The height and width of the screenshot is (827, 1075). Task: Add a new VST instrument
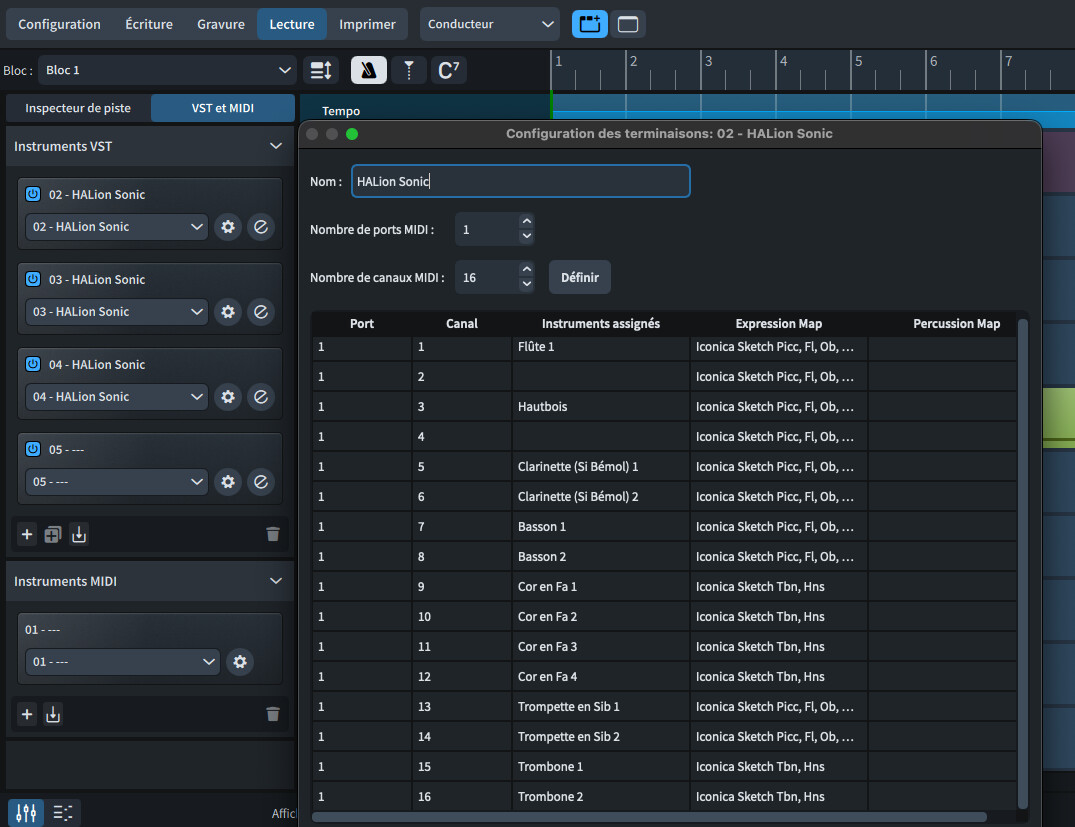[27, 534]
